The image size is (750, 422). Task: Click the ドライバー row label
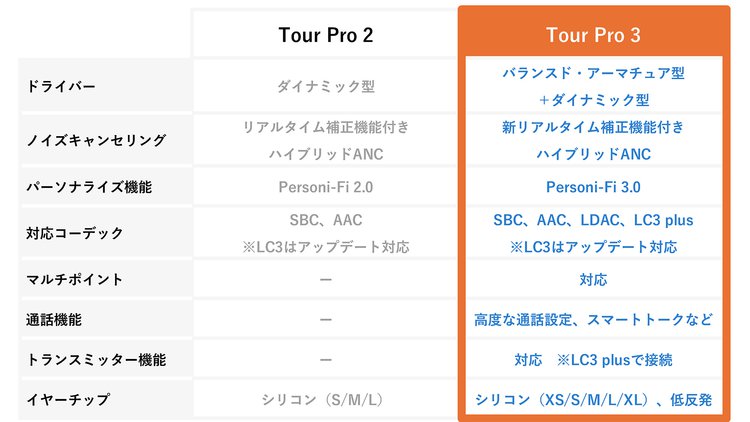[60, 87]
